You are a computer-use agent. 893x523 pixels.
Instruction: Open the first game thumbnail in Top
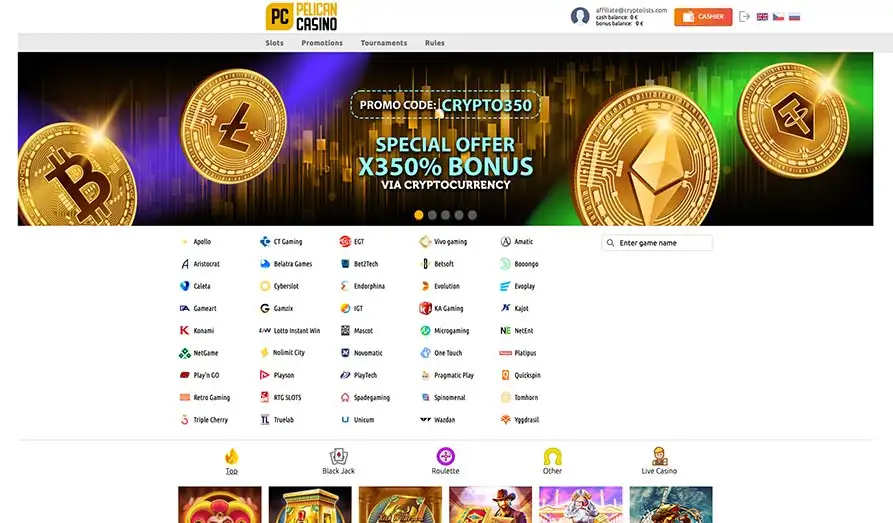(220, 504)
